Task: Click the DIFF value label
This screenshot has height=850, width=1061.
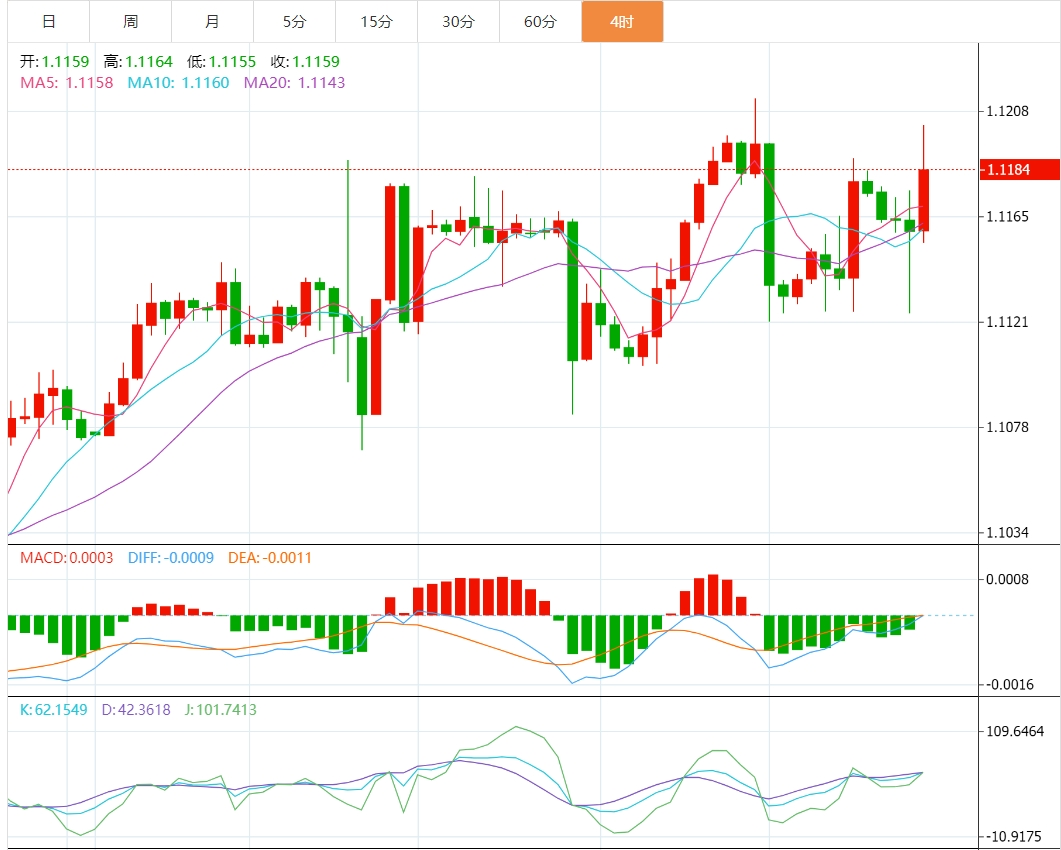Action: pos(170,557)
